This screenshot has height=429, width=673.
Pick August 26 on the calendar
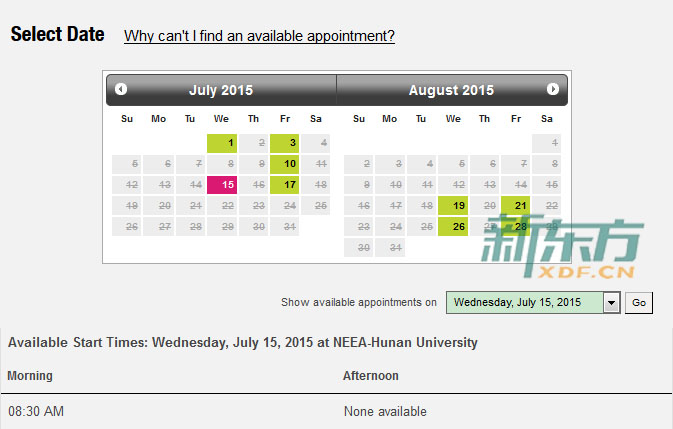[453, 227]
